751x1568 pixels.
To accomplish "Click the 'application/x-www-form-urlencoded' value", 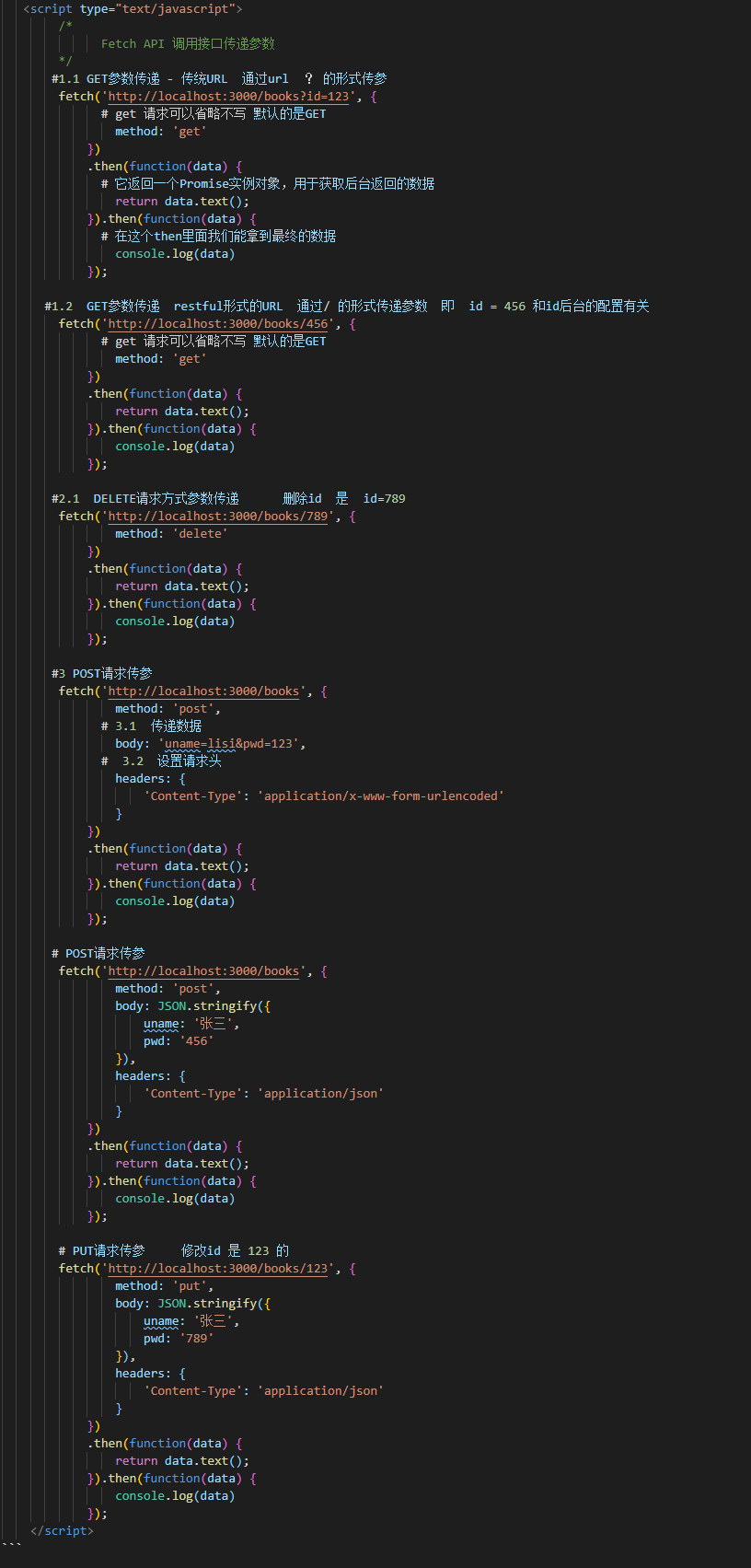I will pos(380,796).
